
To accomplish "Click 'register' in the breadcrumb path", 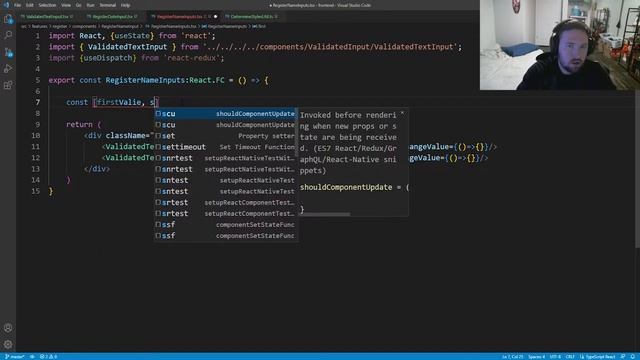I will click(x=60, y=26).
